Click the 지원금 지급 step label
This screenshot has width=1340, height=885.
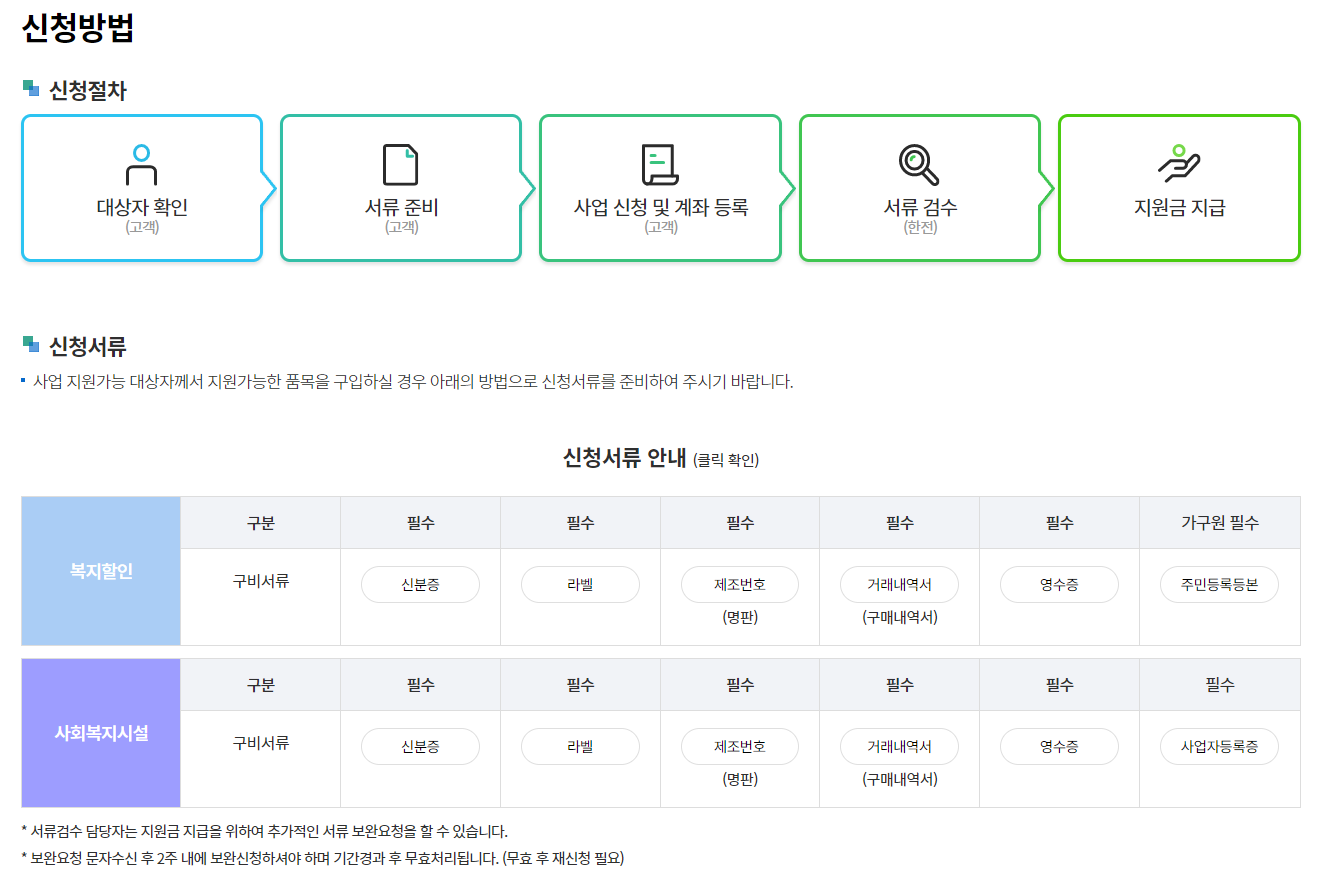[1180, 208]
